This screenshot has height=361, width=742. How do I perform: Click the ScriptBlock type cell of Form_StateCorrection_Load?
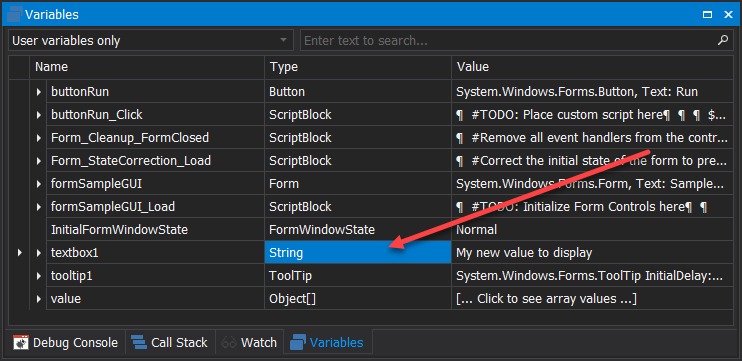tap(358, 161)
